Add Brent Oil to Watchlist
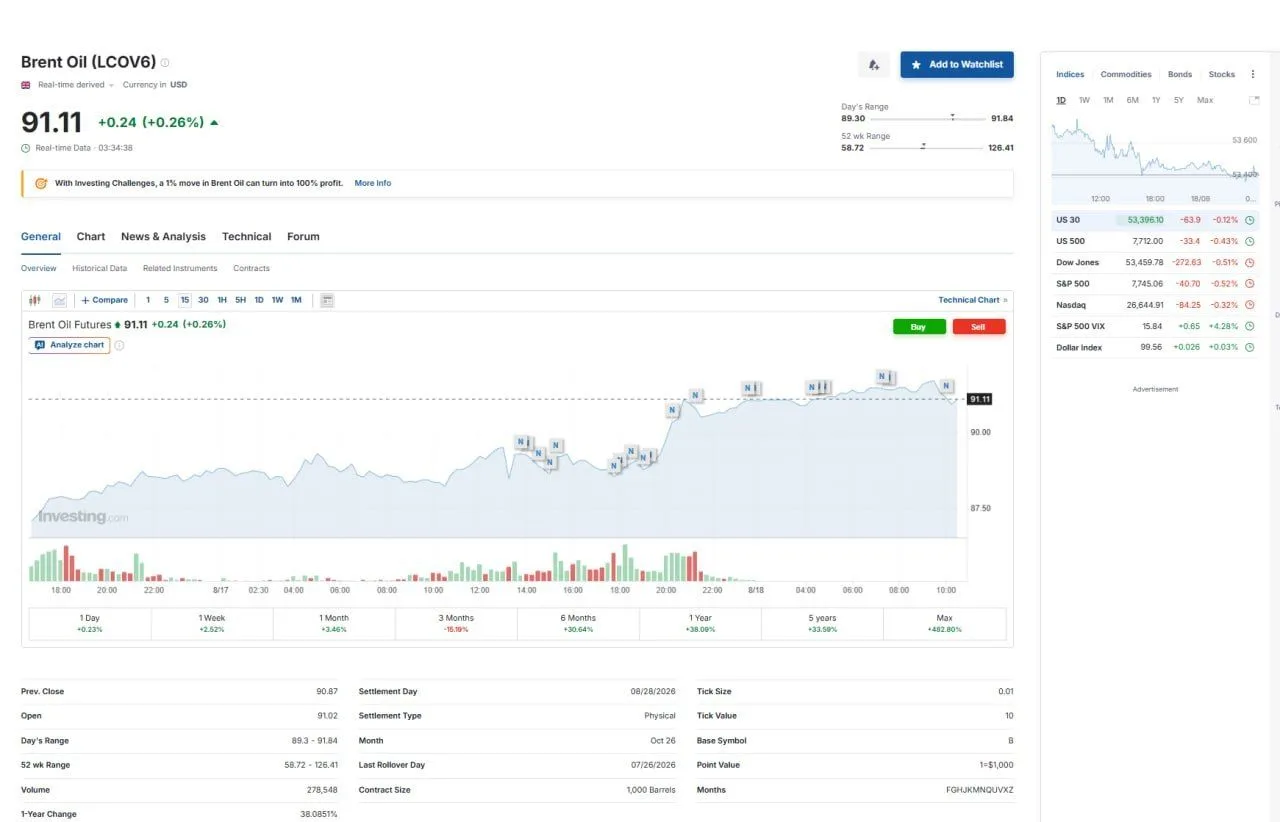 [x=957, y=65]
